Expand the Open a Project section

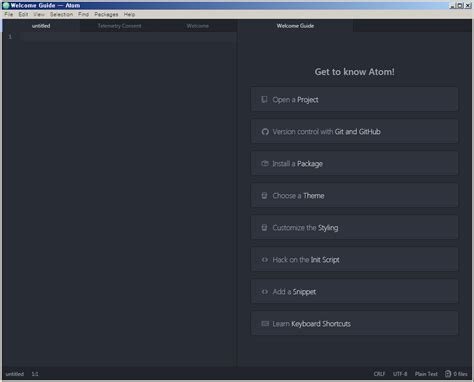point(354,99)
